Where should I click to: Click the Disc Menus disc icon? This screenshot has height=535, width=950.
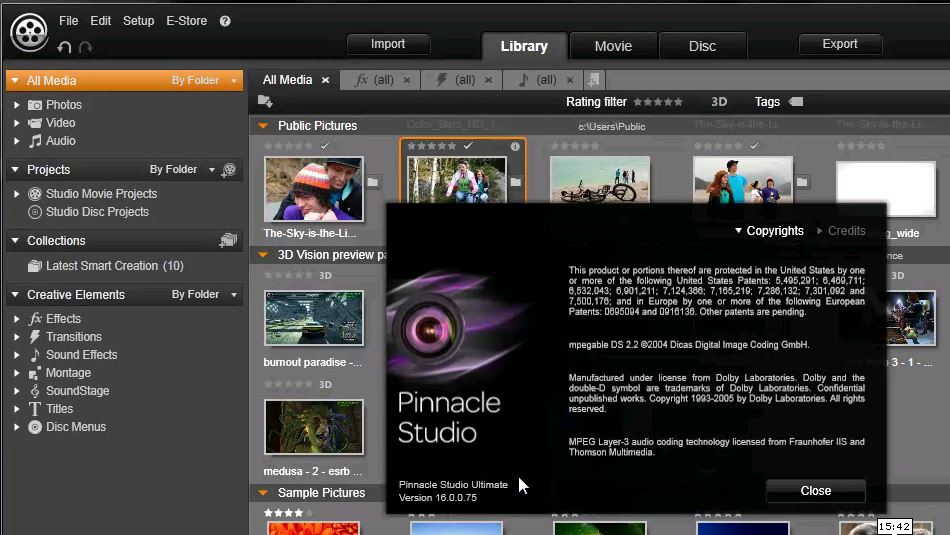pyautogui.click(x=35, y=427)
